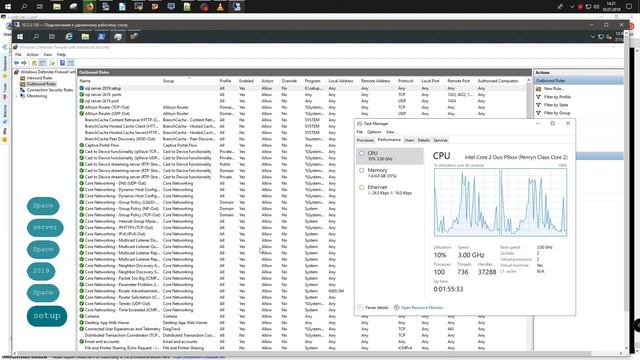Click the blue Help icon in the firewall toolbar
The width and height of the screenshot is (640, 360).
click(x=62, y=63)
